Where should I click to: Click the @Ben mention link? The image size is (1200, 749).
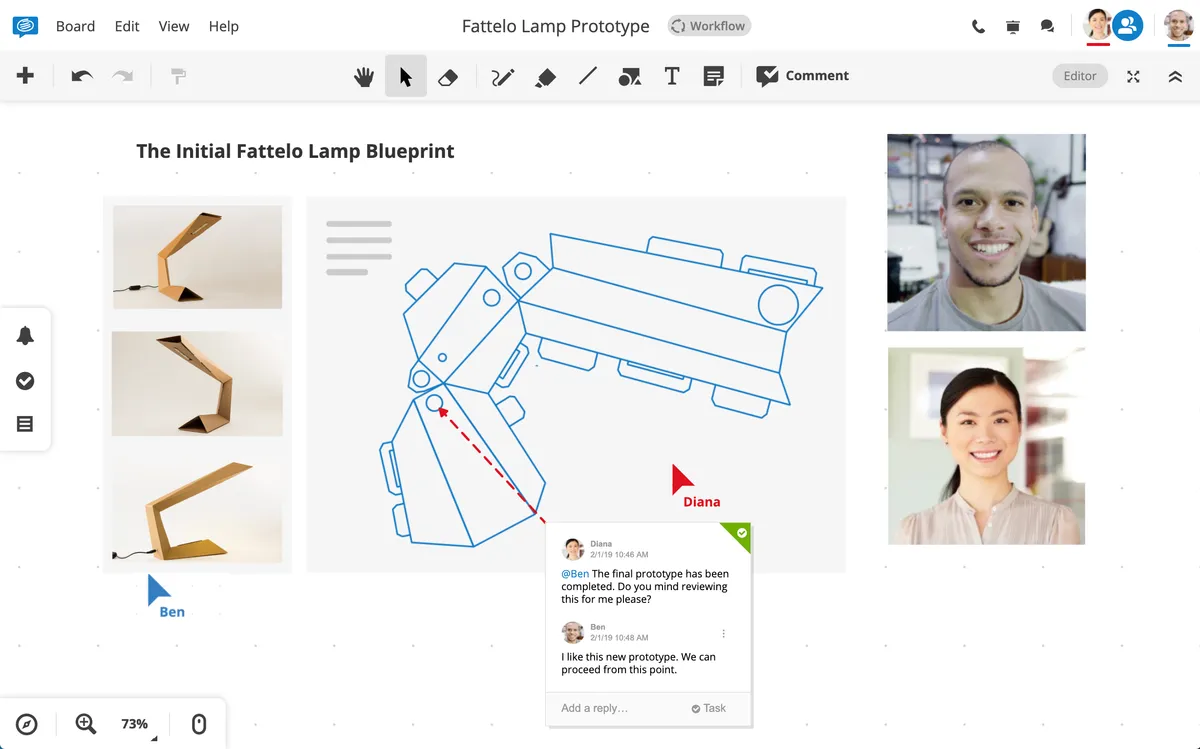click(574, 574)
